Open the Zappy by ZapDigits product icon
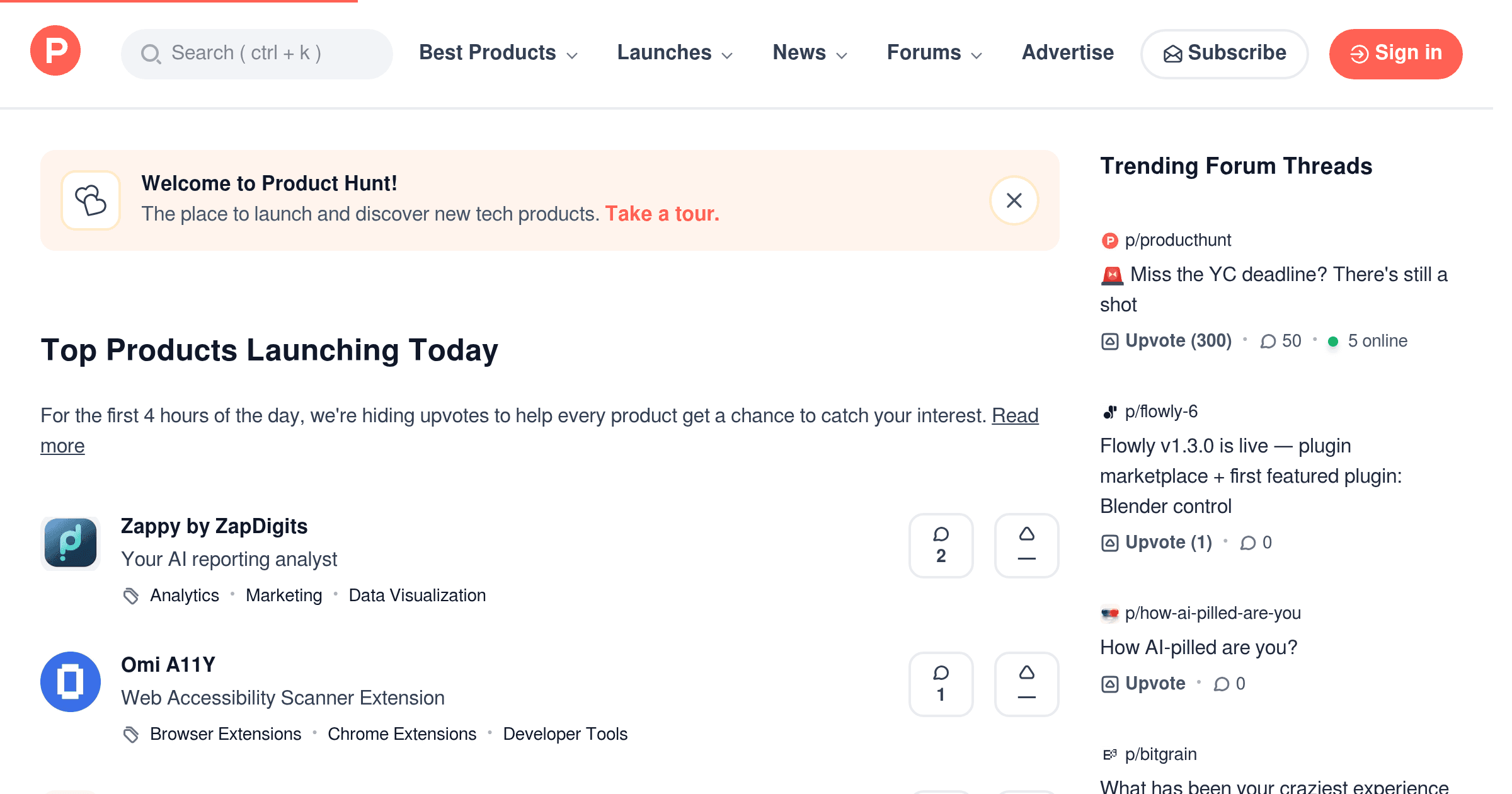1512x794 pixels. [71, 543]
